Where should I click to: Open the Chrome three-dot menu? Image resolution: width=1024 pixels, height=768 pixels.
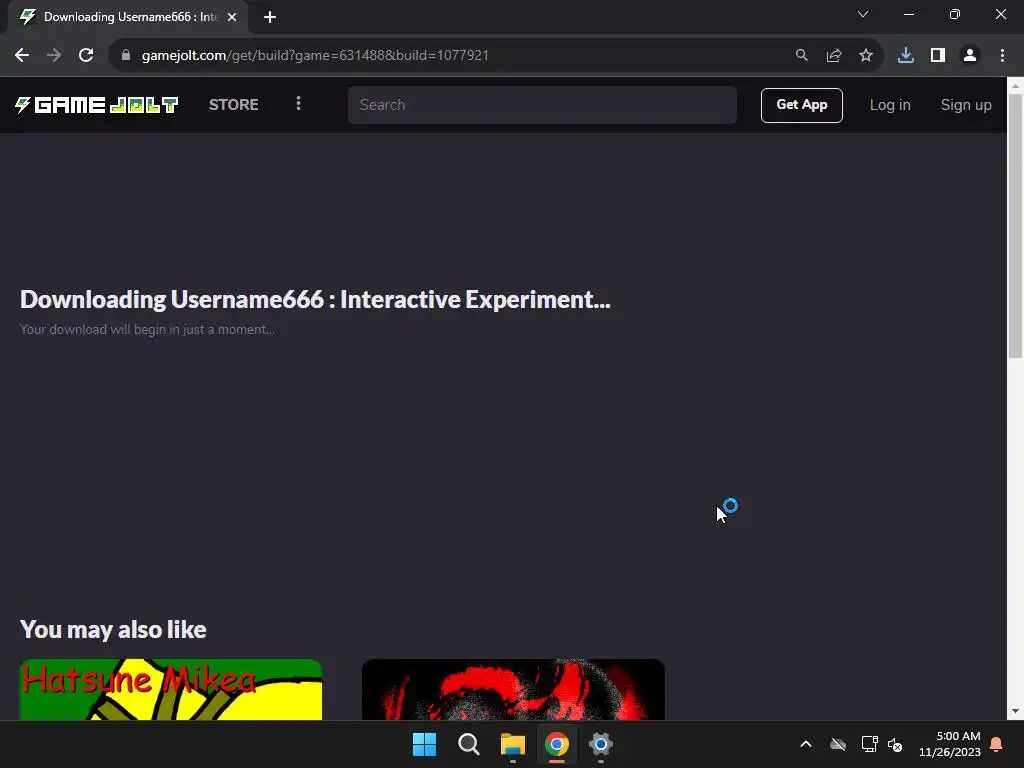1002,56
